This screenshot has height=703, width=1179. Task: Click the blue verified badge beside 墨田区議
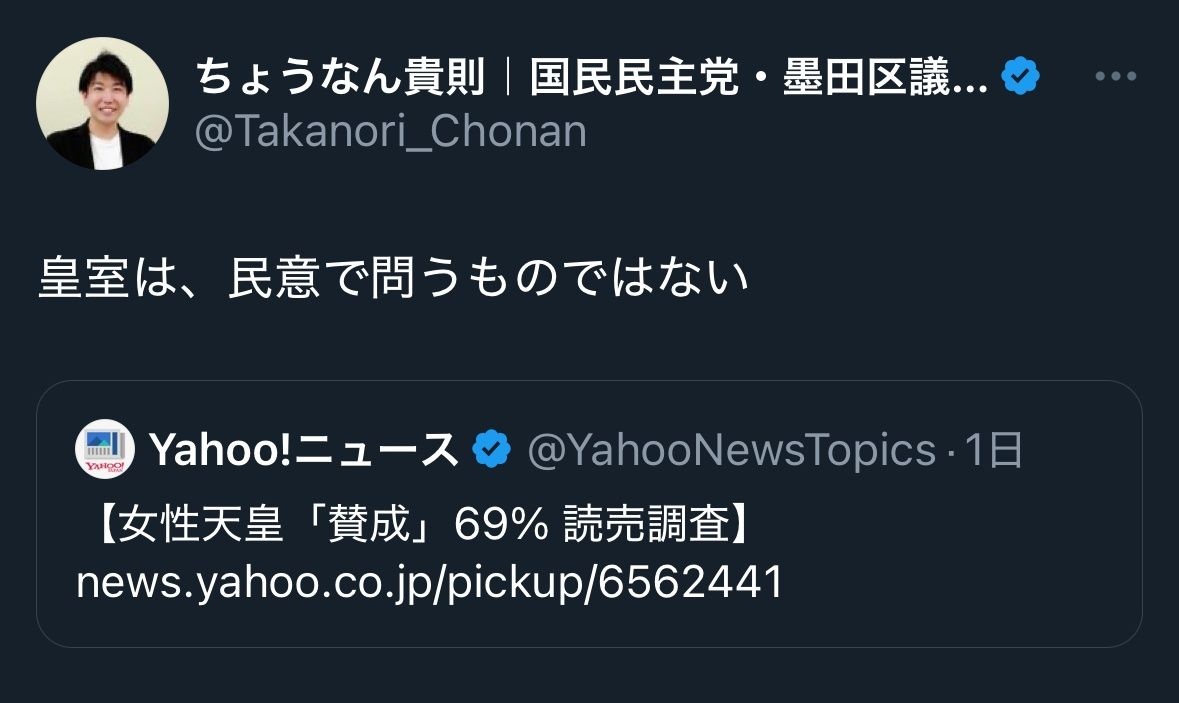point(1021,78)
